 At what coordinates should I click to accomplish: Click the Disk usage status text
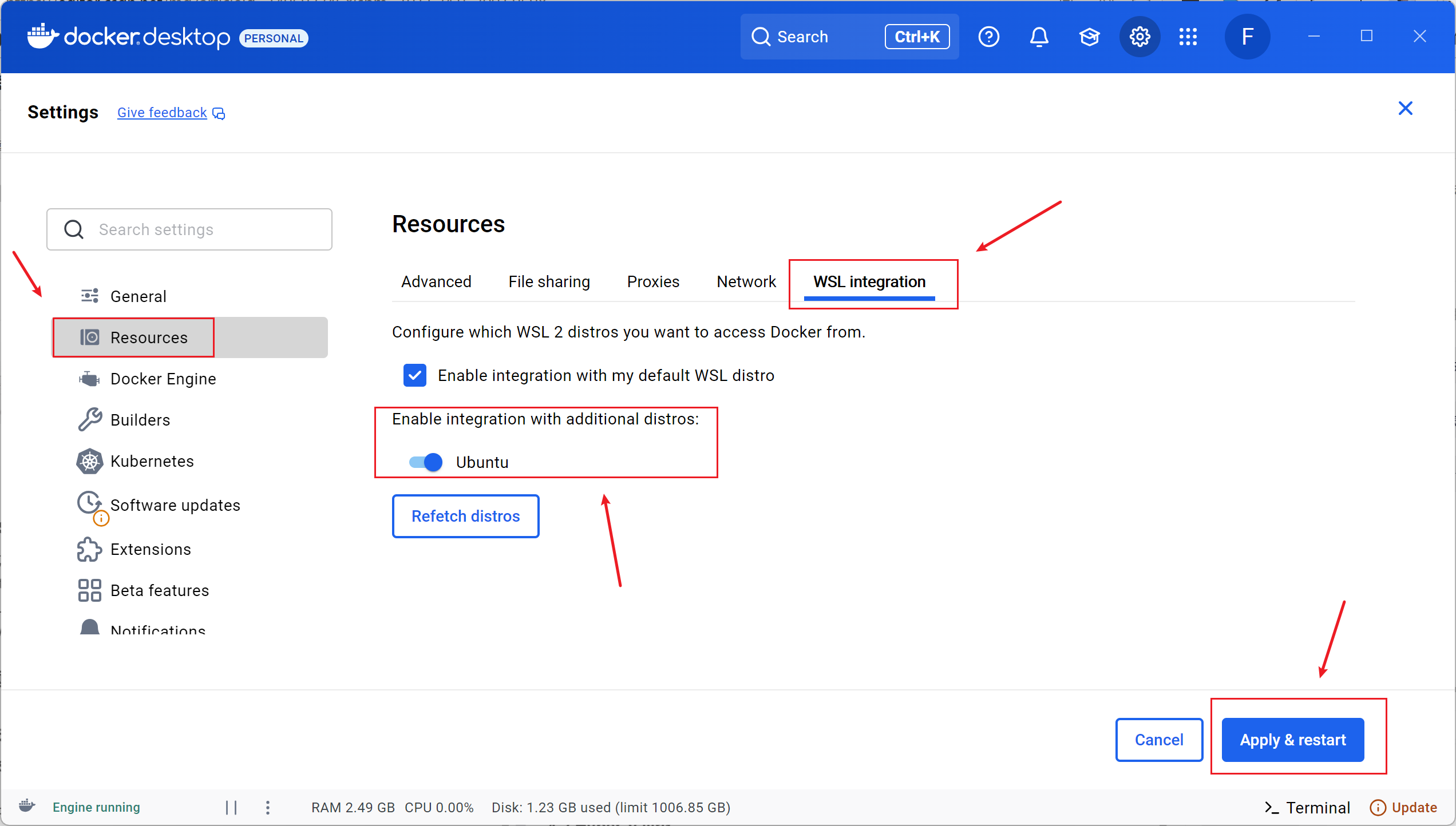pos(611,807)
